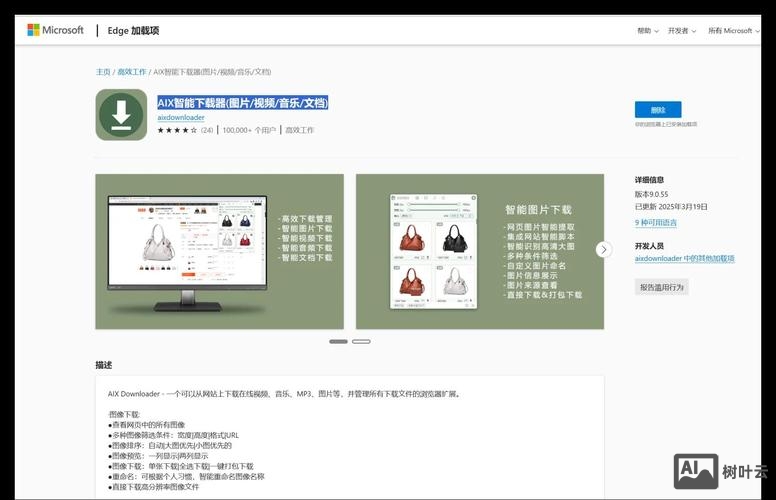This screenshot has height=500, width=776.
Task: Select the AIX智能下载器 extension title
Action: point(242,103)
